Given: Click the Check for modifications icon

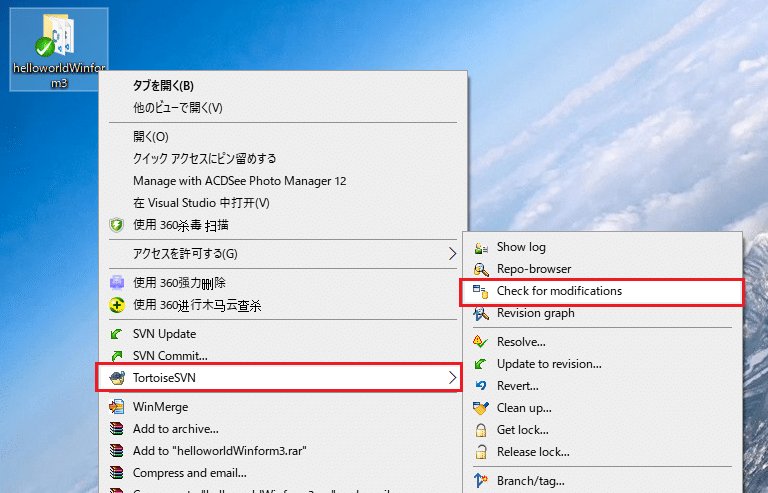Looking at the screenshot, I should tap(480, 291).
